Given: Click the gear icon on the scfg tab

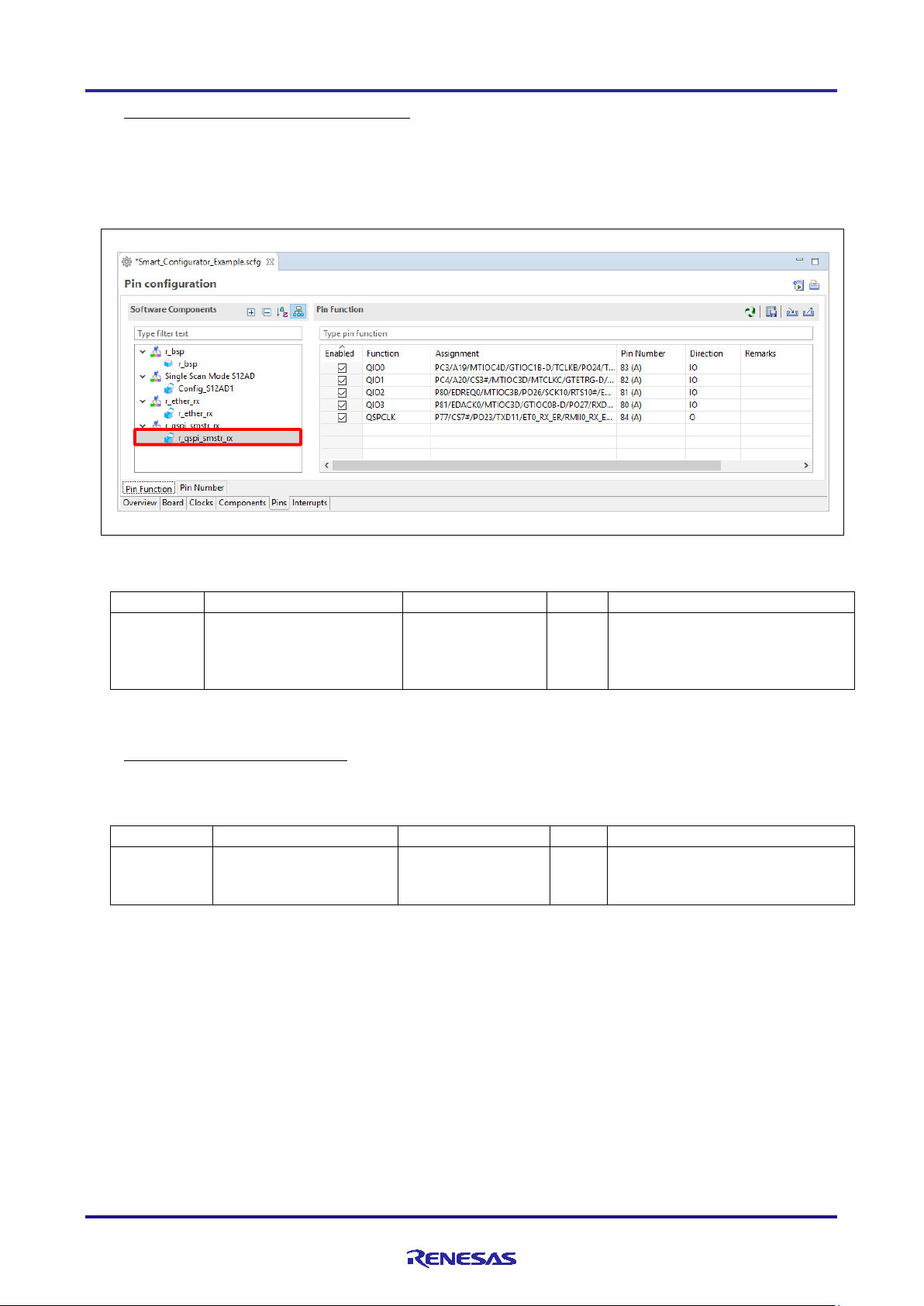Looking at the screenshot, I should 127,262.
